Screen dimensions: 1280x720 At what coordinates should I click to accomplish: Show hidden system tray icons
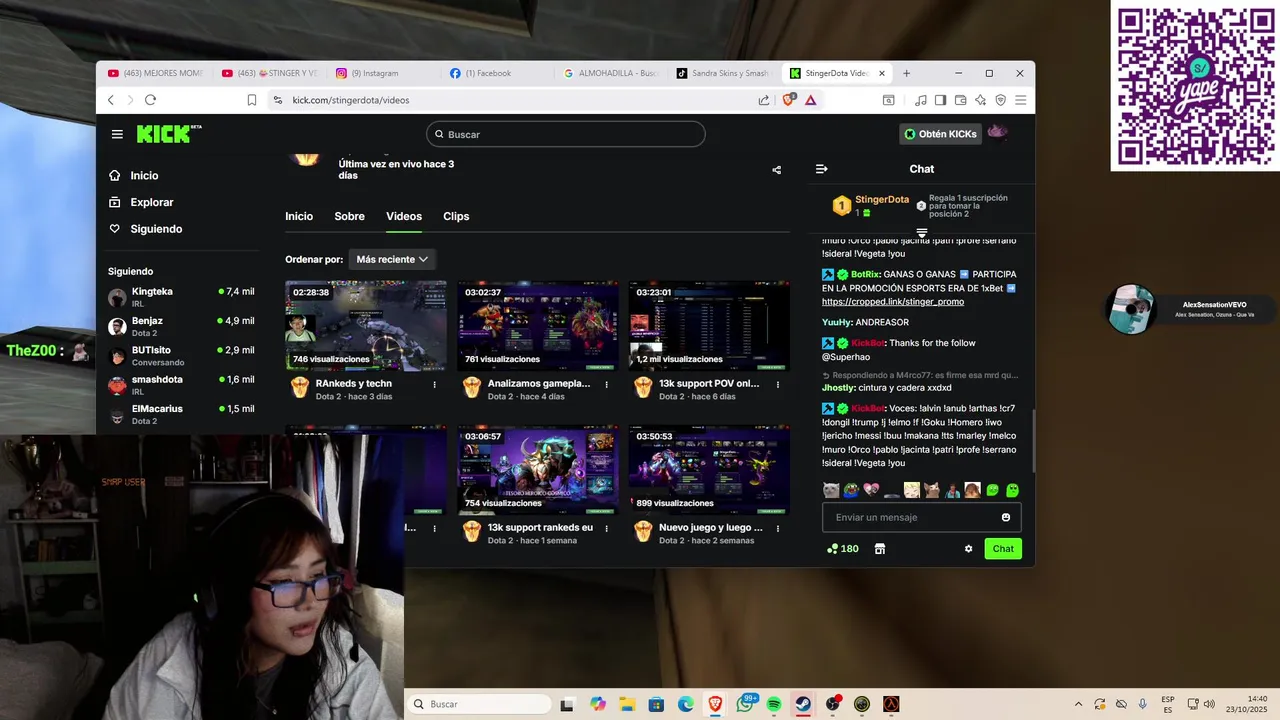1078,704
